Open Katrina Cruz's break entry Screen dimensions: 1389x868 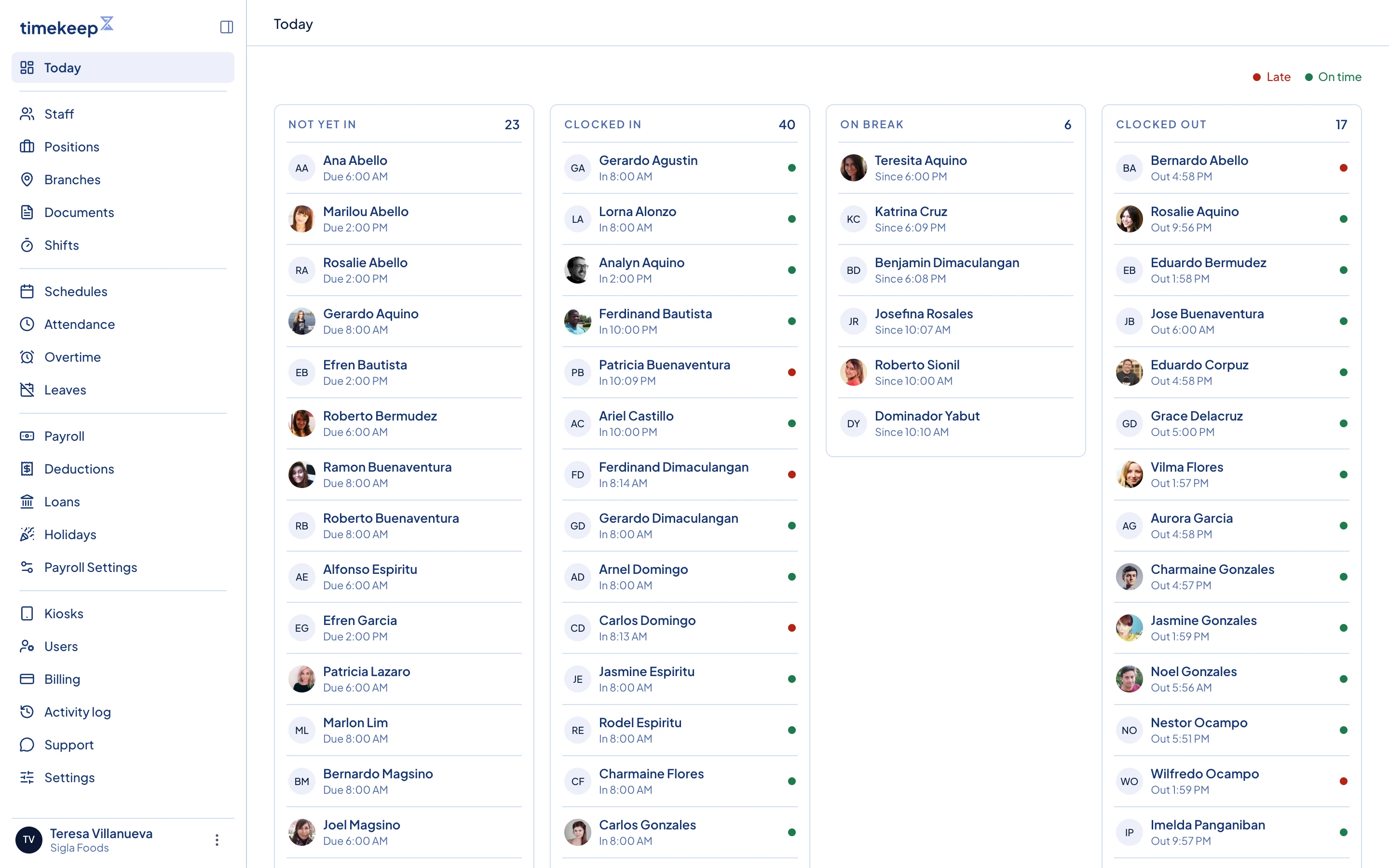(x=955, y=219)
